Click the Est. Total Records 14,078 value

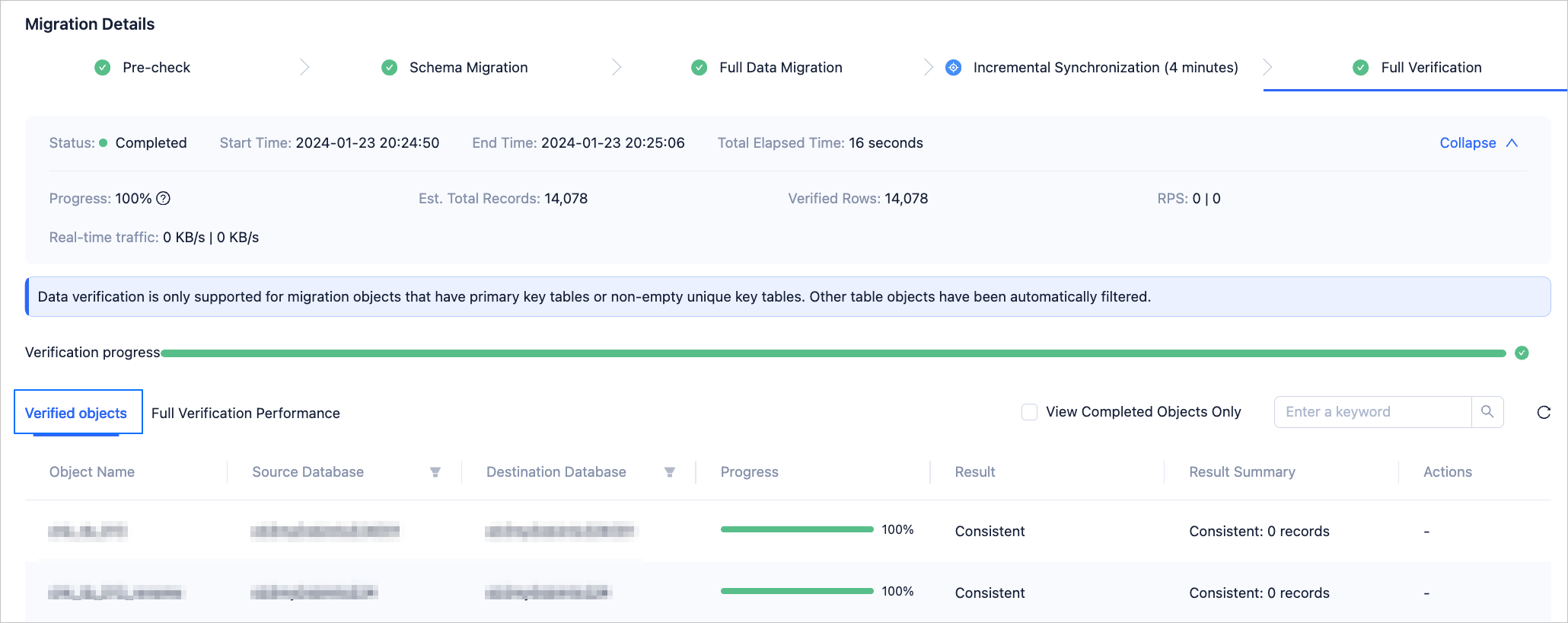(x=566, y=199)
